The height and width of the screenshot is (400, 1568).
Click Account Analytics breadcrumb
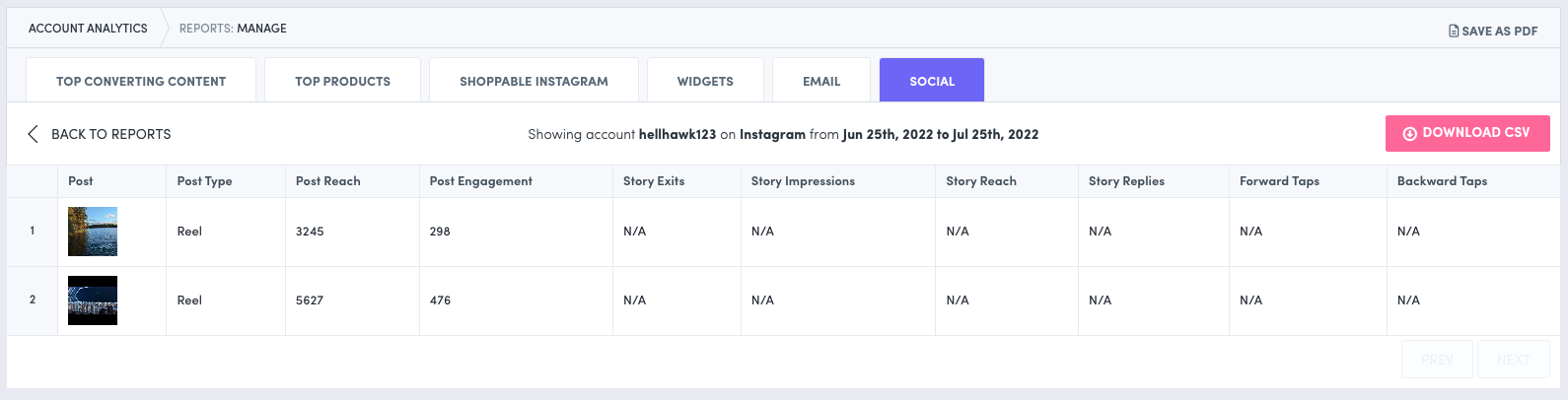(88, 29)
